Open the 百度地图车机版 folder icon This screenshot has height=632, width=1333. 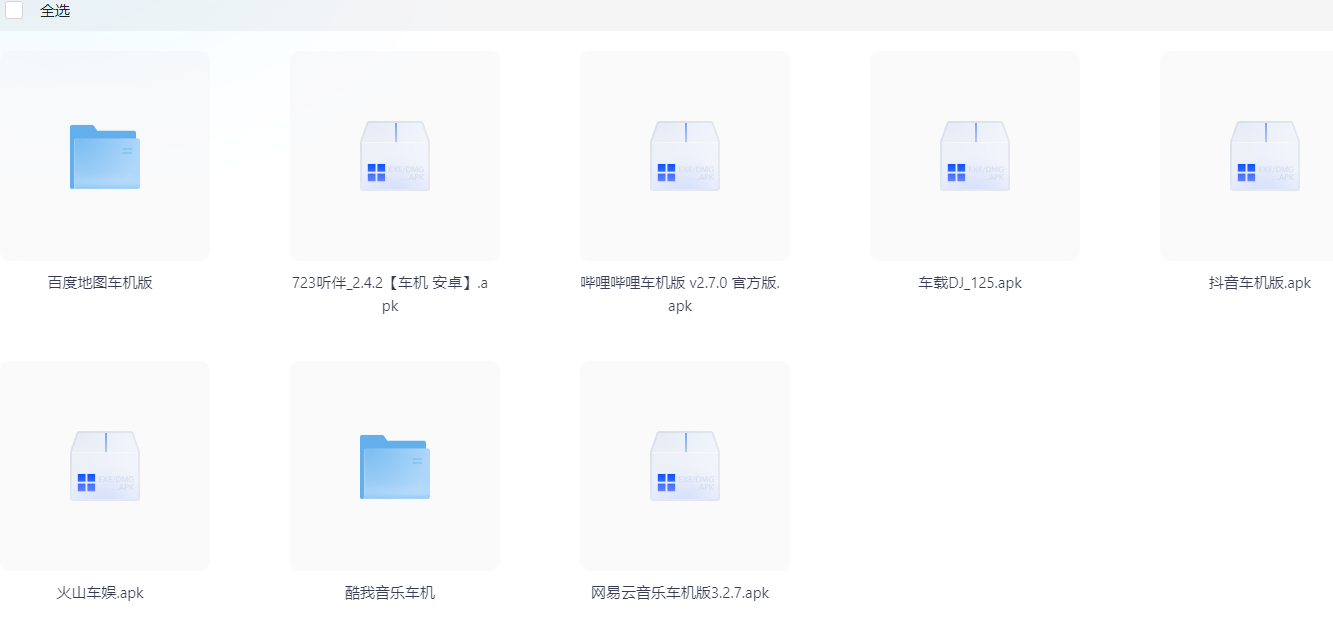point(105,157)
